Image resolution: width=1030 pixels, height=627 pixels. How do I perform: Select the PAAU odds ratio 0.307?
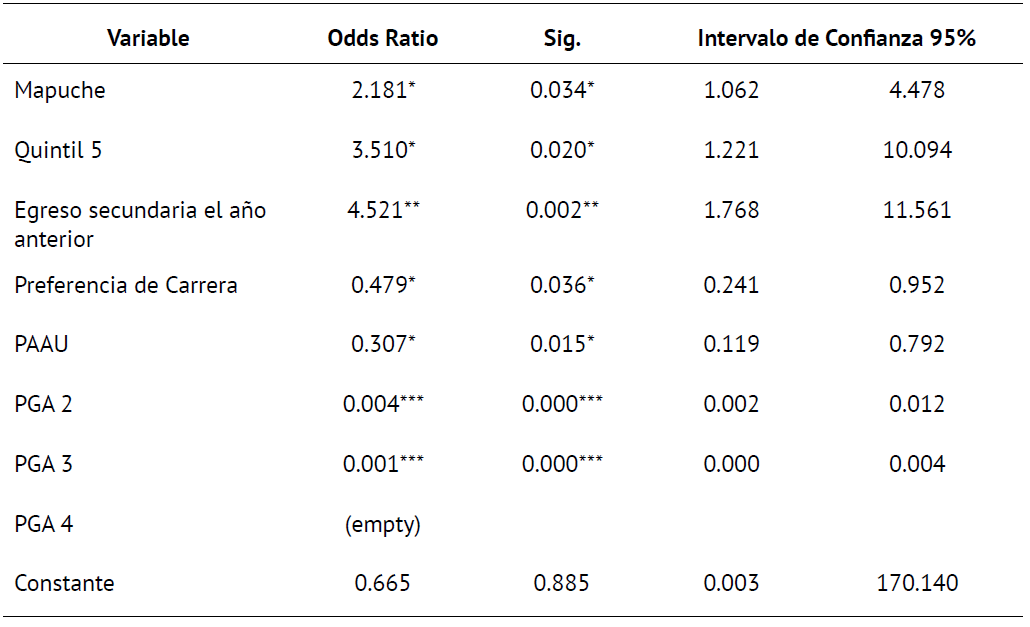[380, 345]
